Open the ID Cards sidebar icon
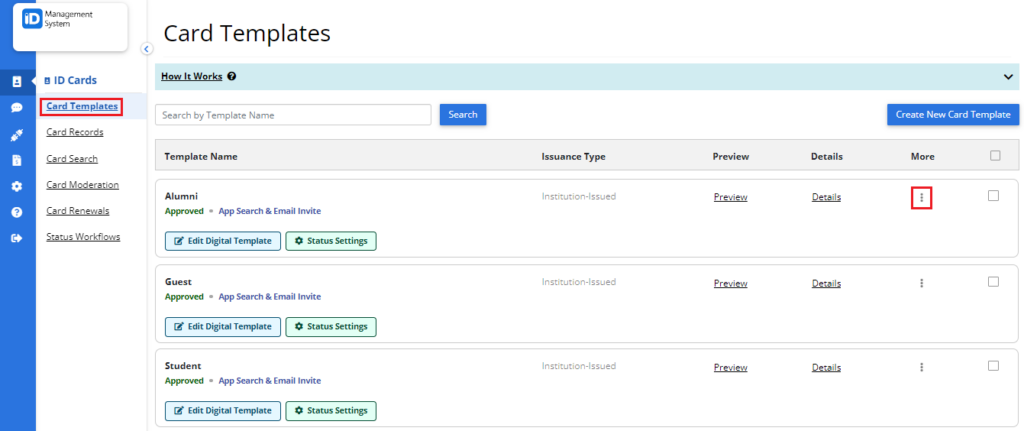 tap(17, 82)
